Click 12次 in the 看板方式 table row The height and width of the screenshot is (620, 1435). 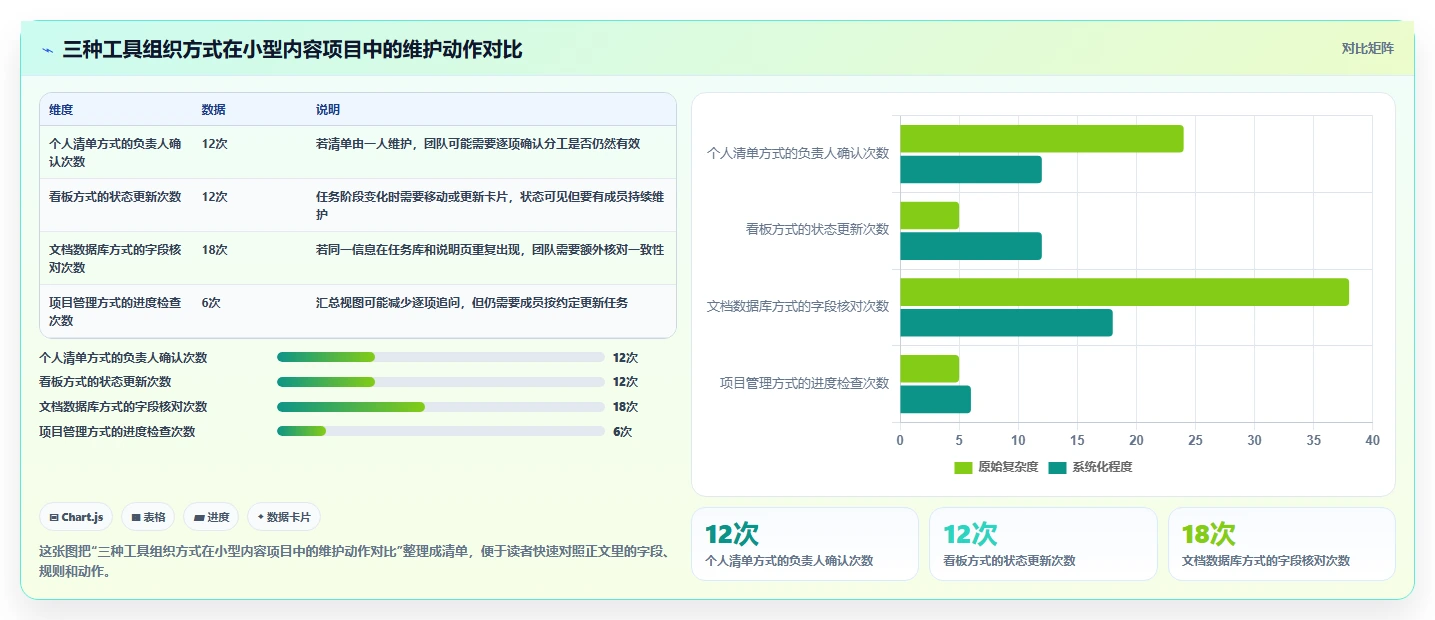[x=214, y=197]
